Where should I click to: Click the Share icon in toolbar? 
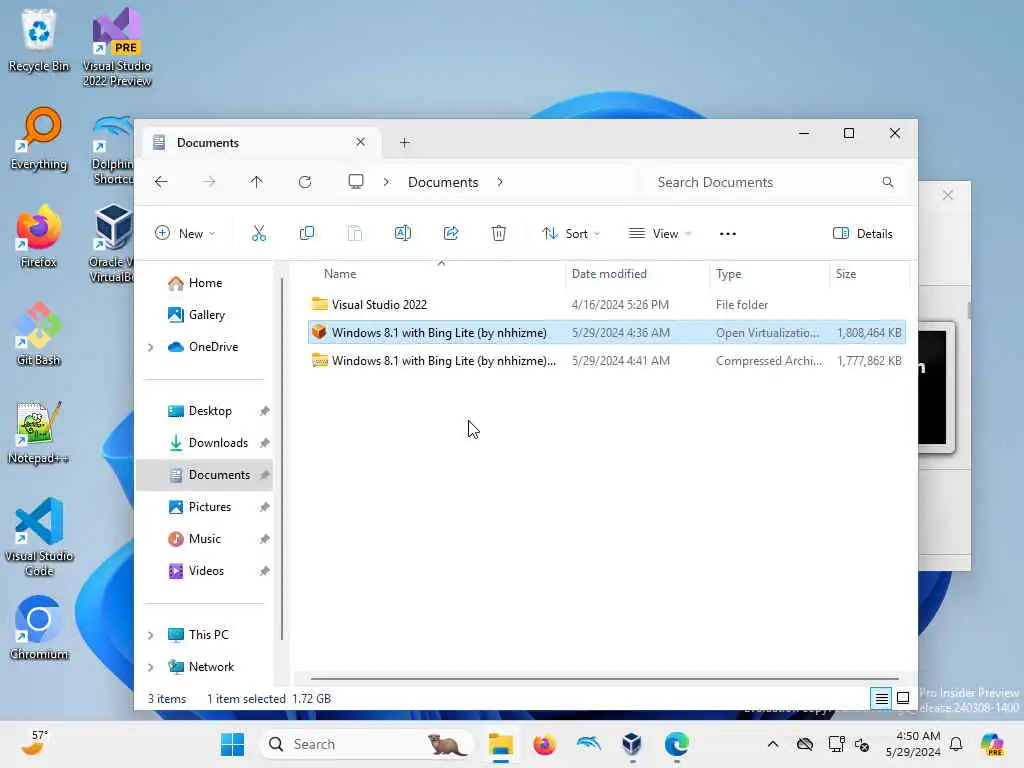click(451, 233)
